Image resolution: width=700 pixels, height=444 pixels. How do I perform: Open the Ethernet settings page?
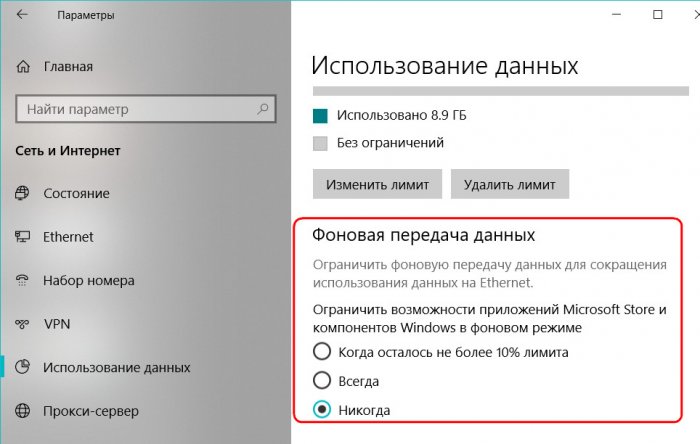(68, 237)
